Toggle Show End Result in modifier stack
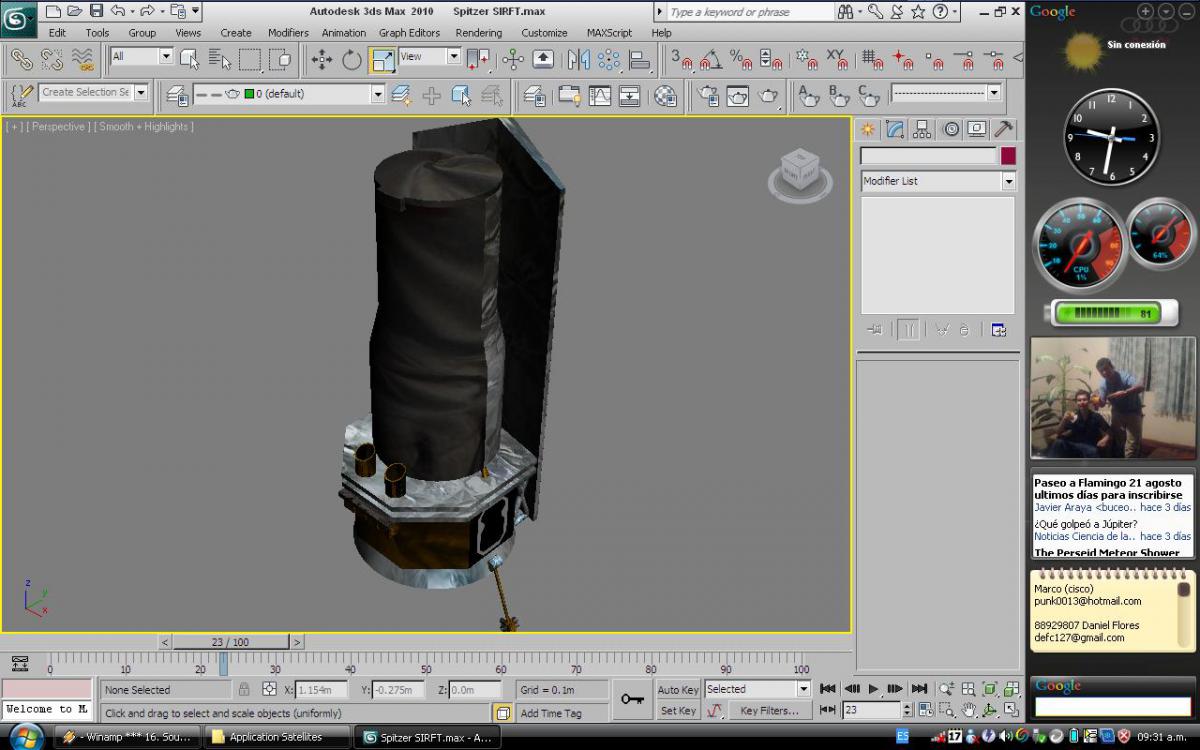 908,330
